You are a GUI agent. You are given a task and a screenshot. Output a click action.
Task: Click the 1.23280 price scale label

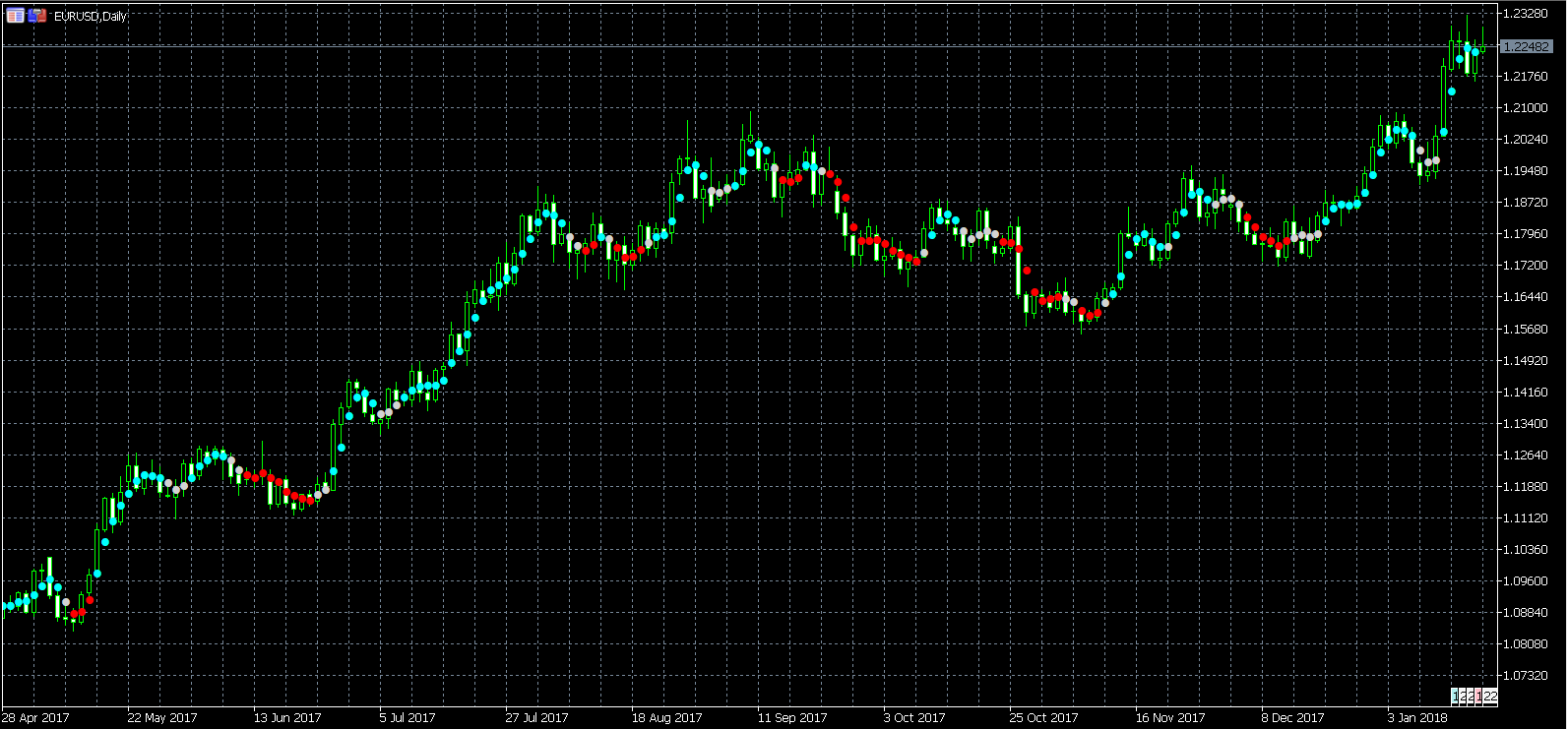[x=1526, y=13]
